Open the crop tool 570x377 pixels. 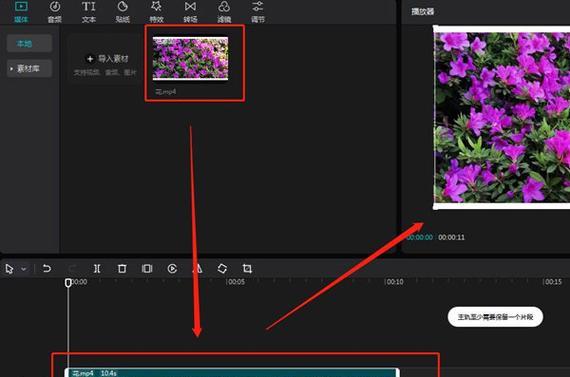pos(247,269)
